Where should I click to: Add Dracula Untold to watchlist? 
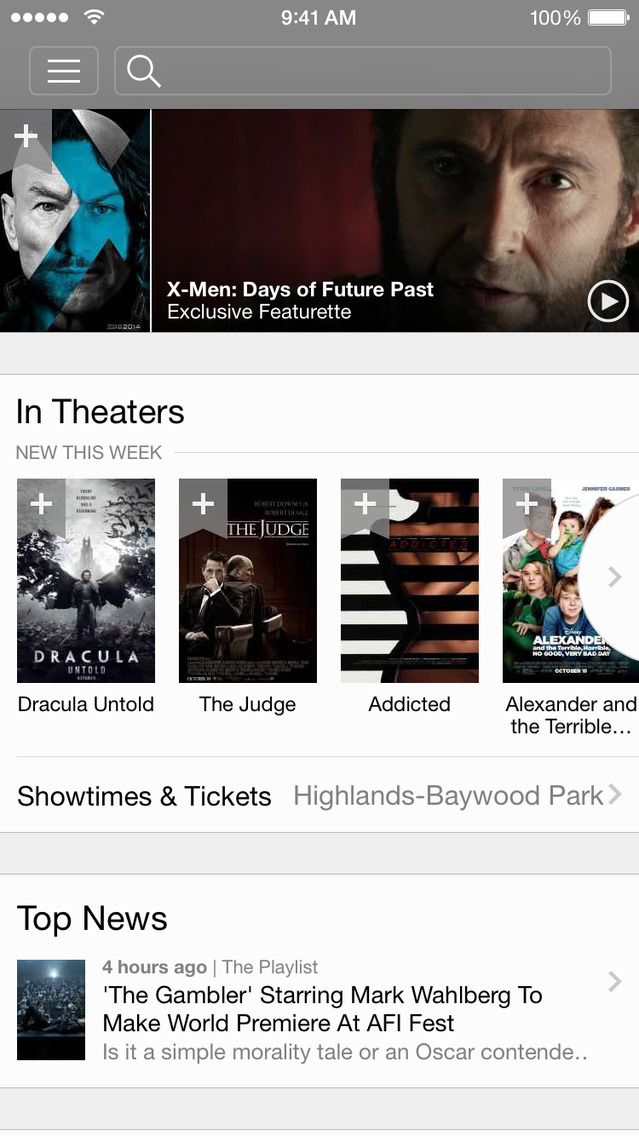pos(41,504)
